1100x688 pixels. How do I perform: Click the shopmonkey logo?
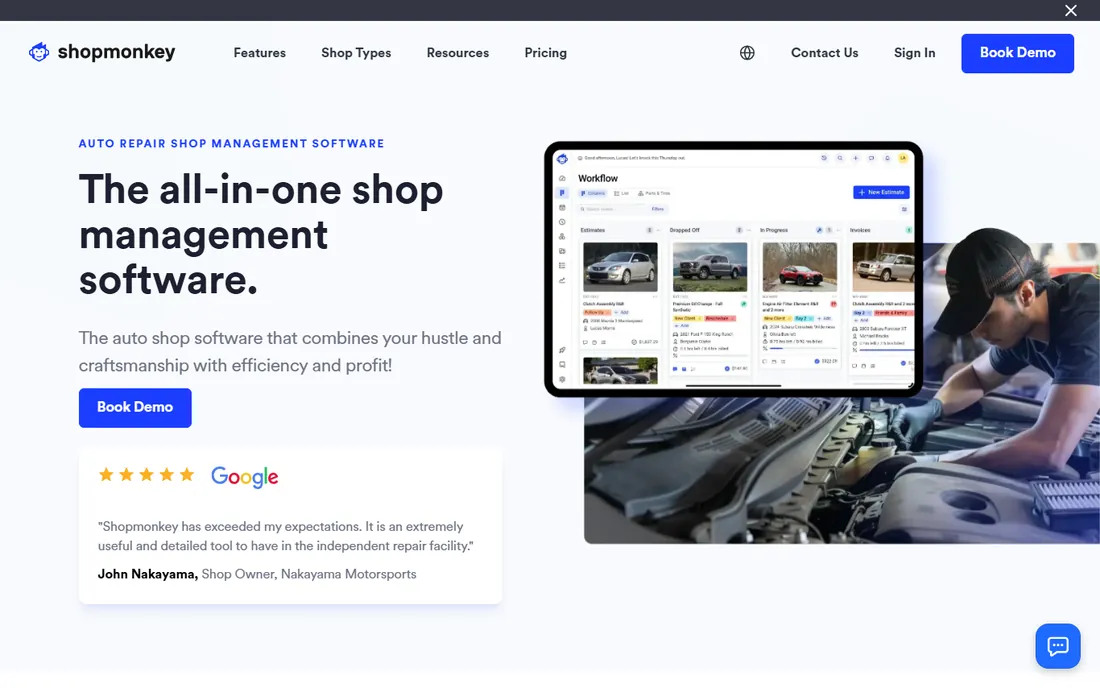click(x=102, y=52)
